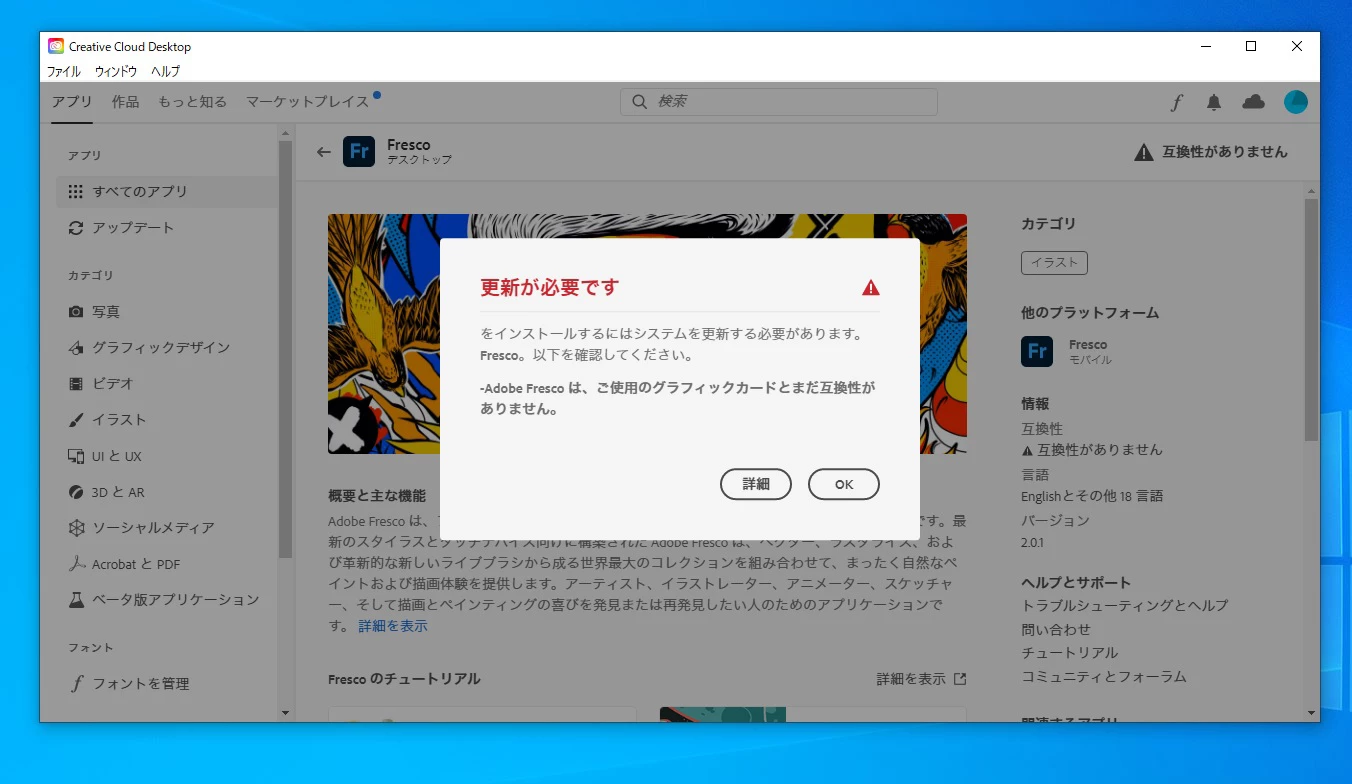Open チュートリアル link under support

pyautogui.click(x=1069, y=653)
